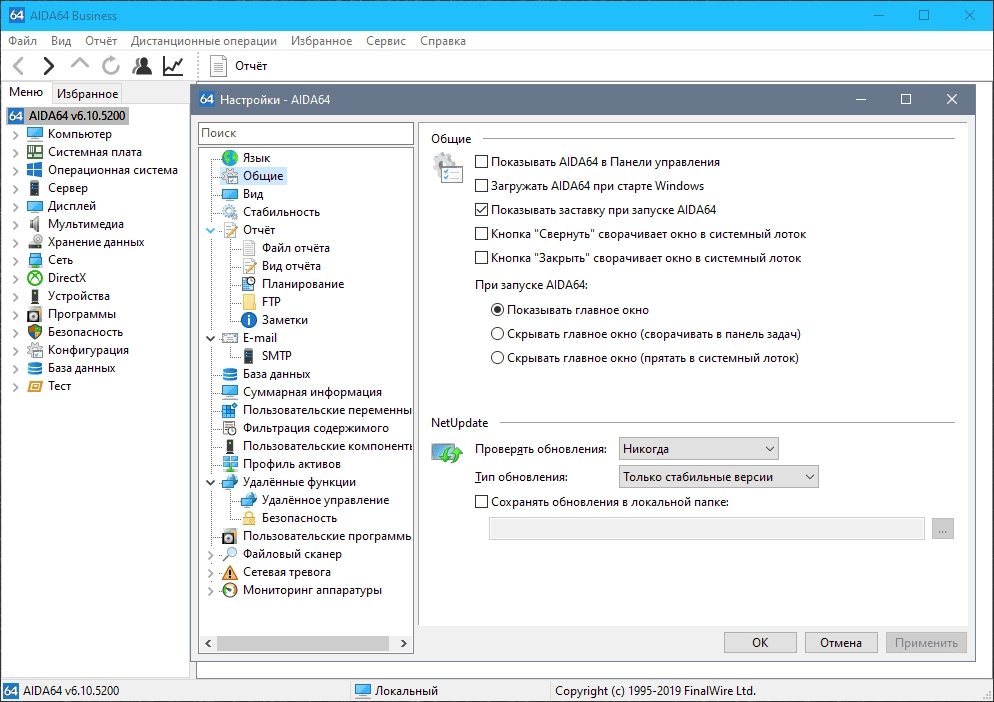
Task: Click the Локальный computer icon in status bar
Action: point(363,691)
